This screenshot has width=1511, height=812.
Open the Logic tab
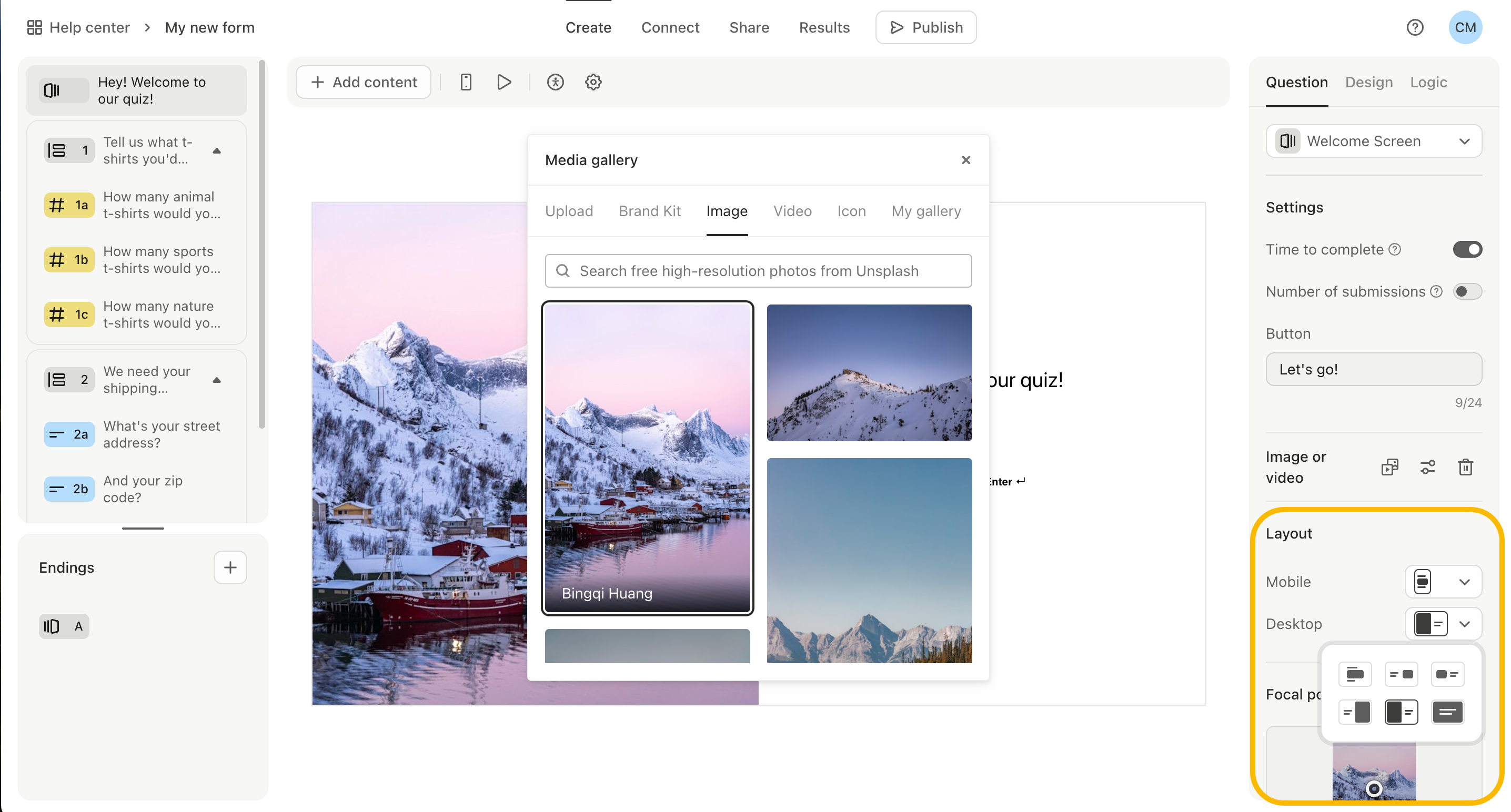(1428, 82)
